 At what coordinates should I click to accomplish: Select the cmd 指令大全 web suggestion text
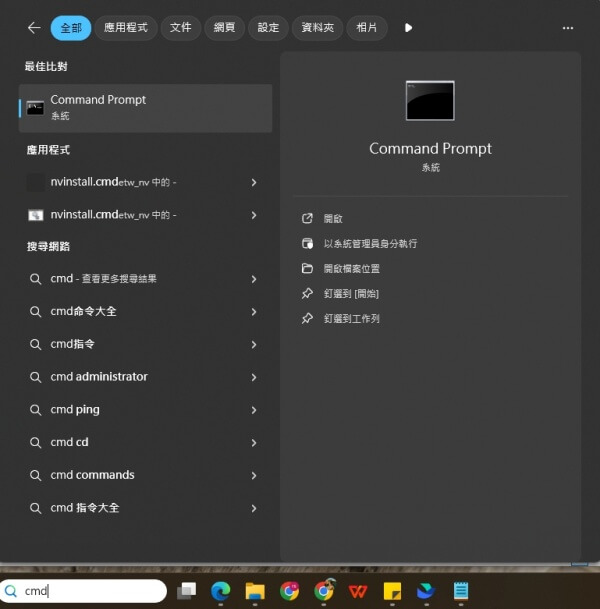[85, 508]
